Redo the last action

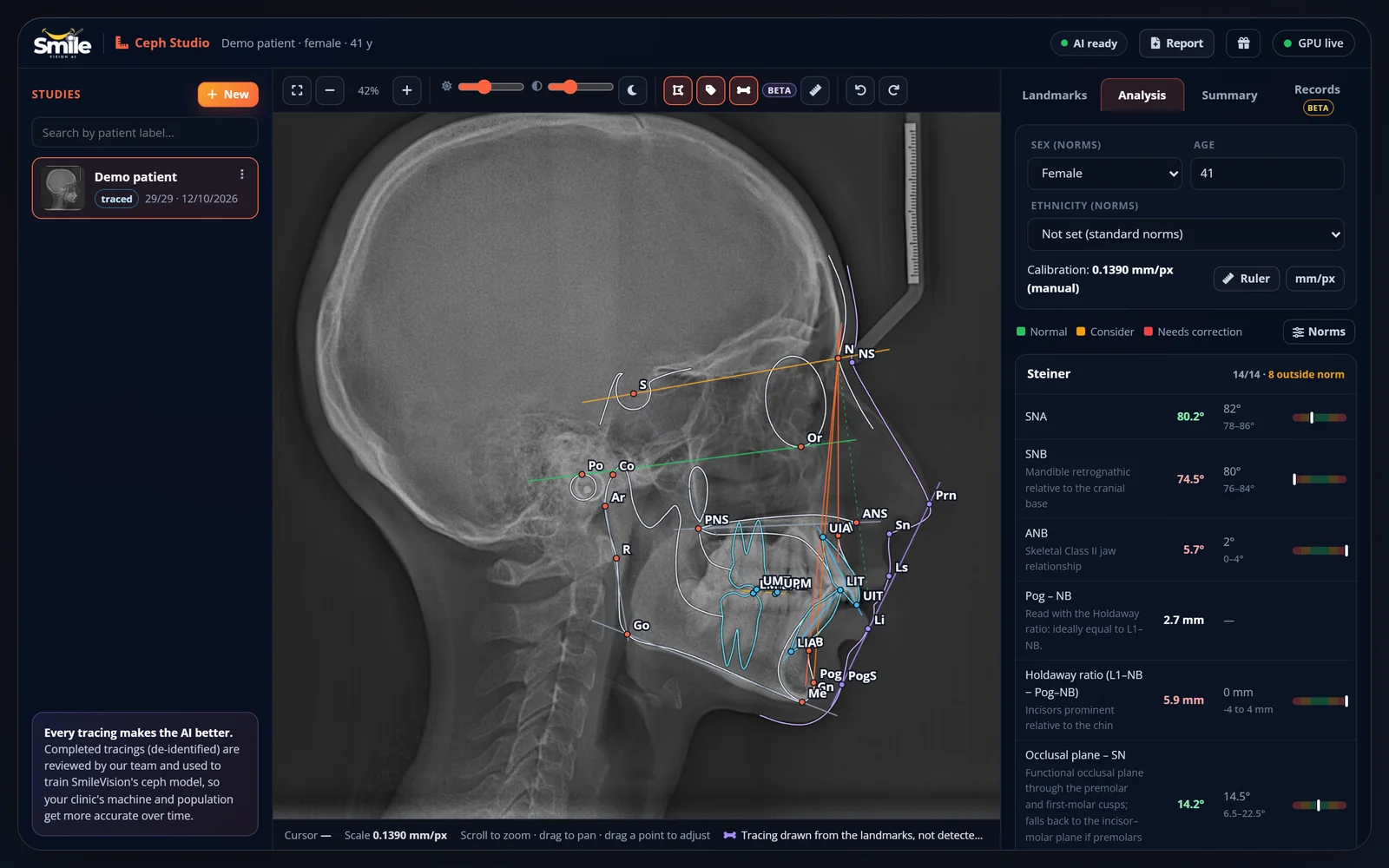893,90
